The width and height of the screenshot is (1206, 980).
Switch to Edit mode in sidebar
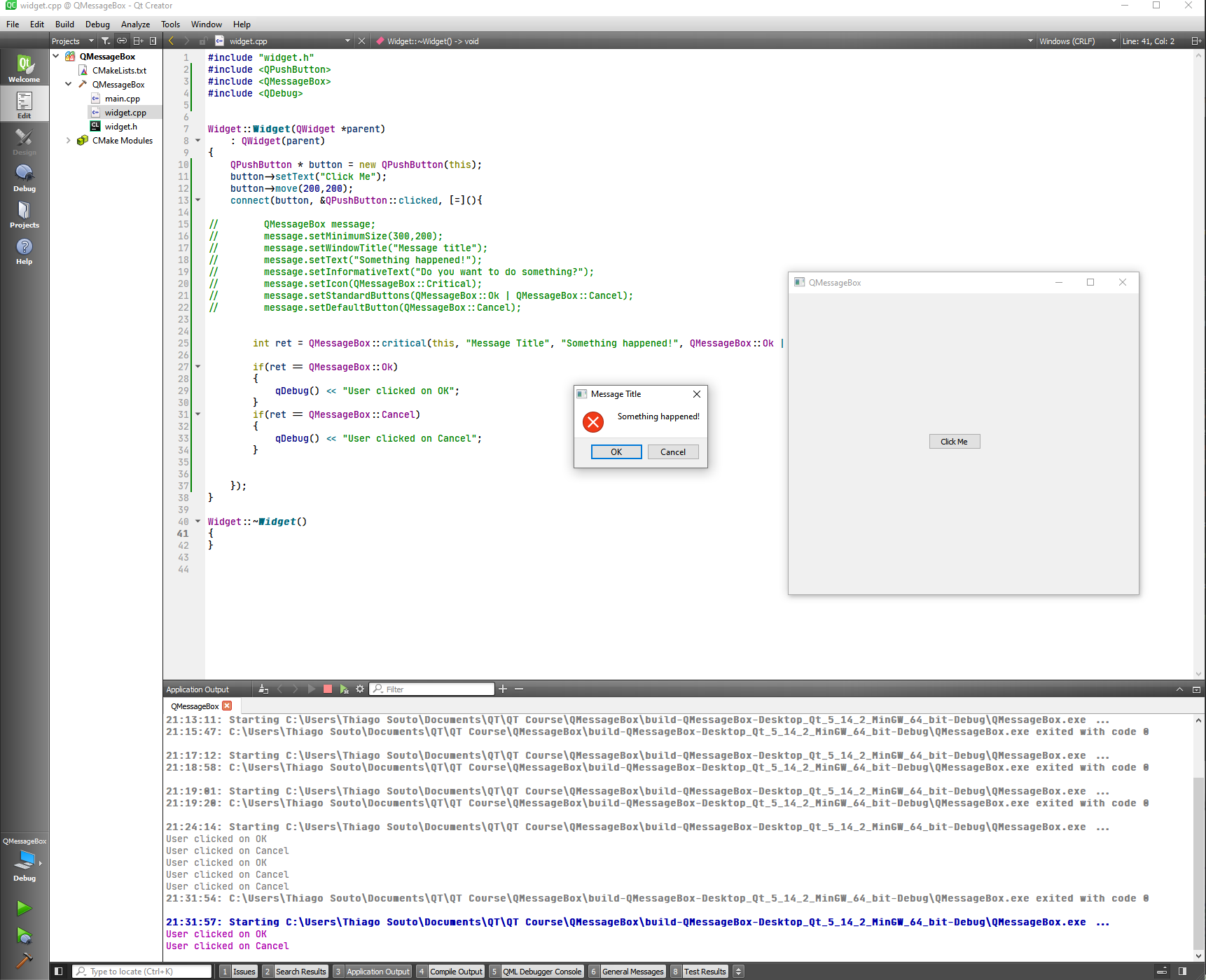click(25, 104)
